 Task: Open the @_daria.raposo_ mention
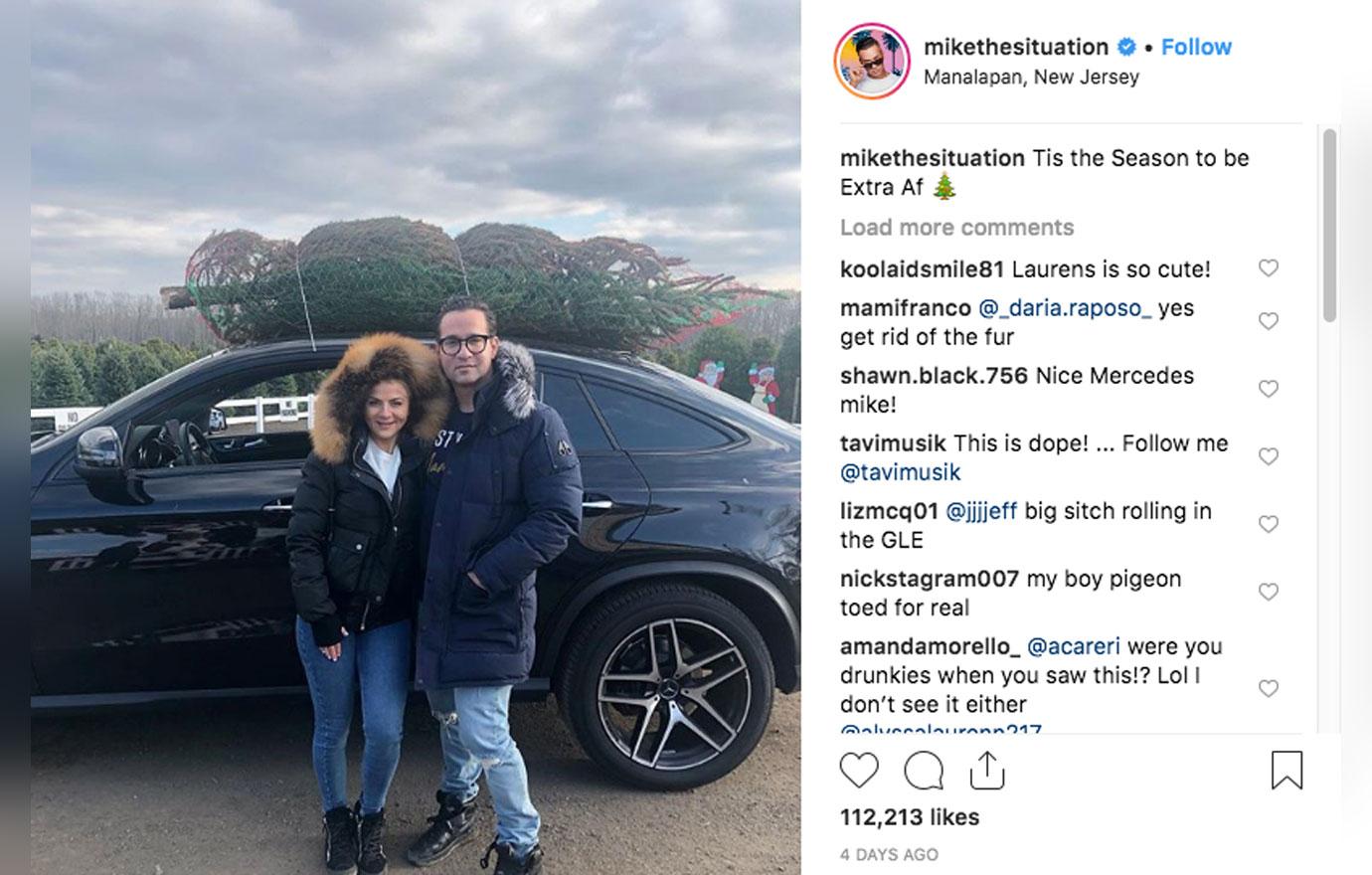point(1065,308)
